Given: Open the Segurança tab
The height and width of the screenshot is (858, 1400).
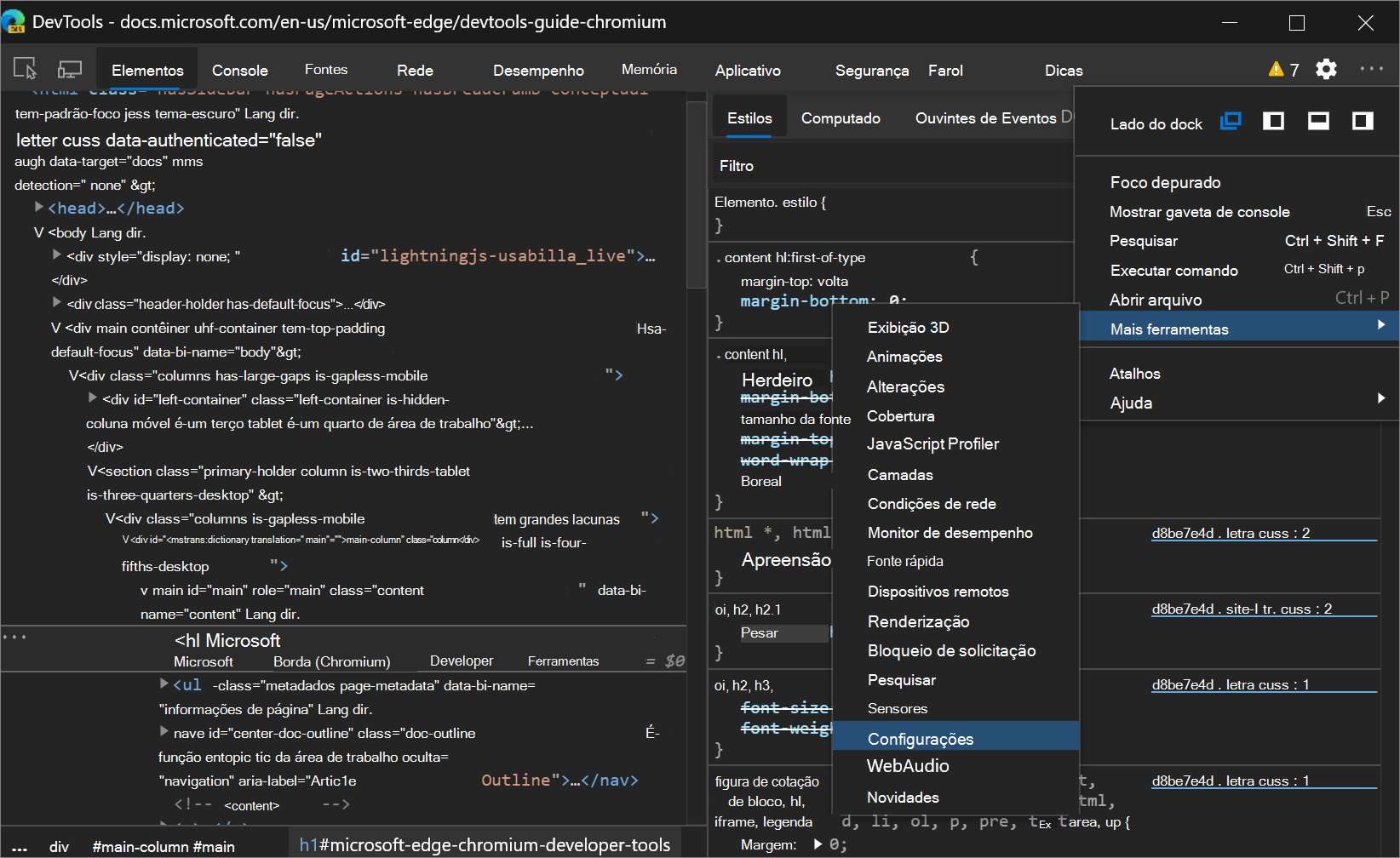Looking at the screenshot, I should 872,70.
